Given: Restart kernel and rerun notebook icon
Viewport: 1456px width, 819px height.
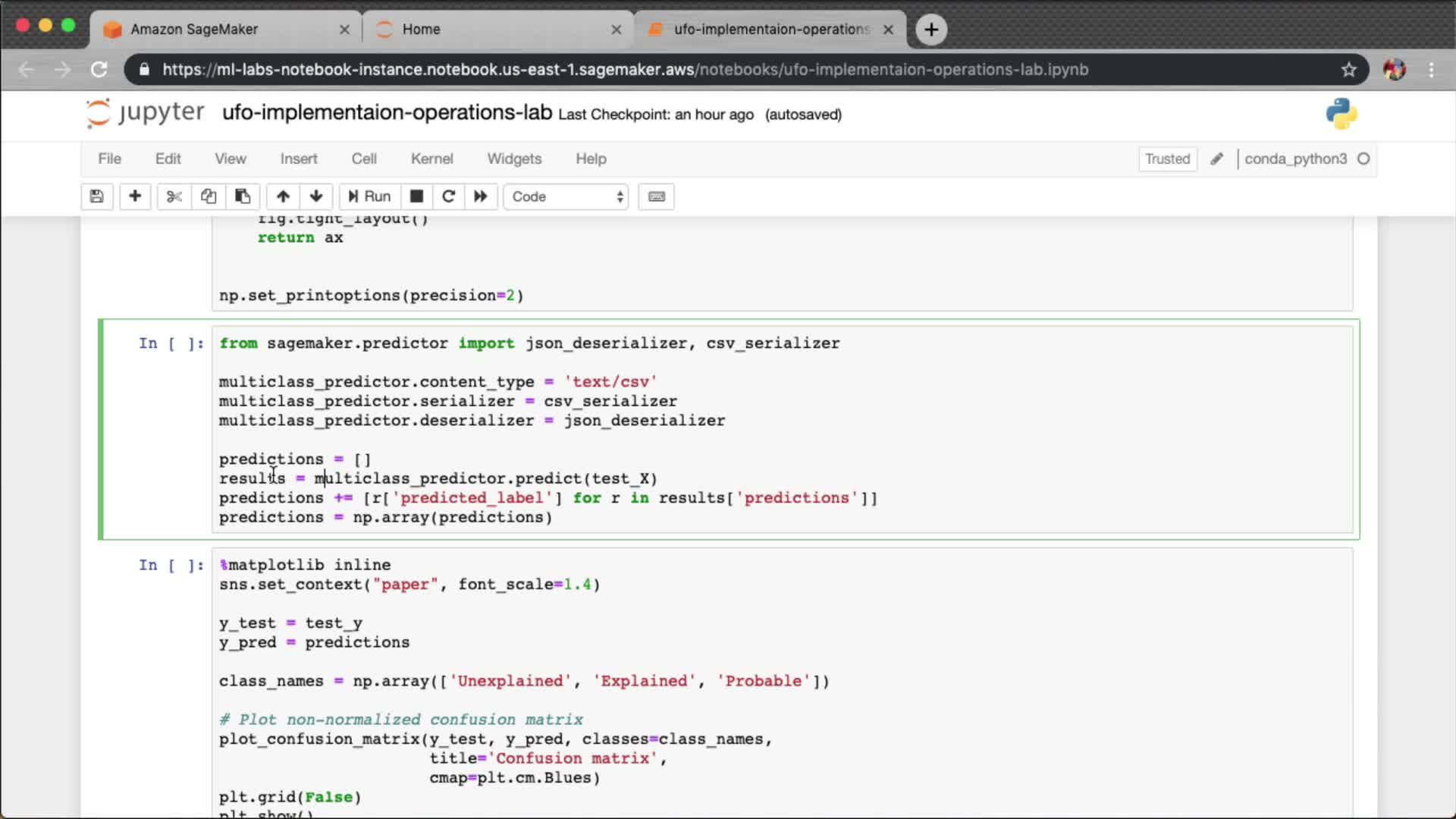Looking at the screenshot, I should (481, 196).
